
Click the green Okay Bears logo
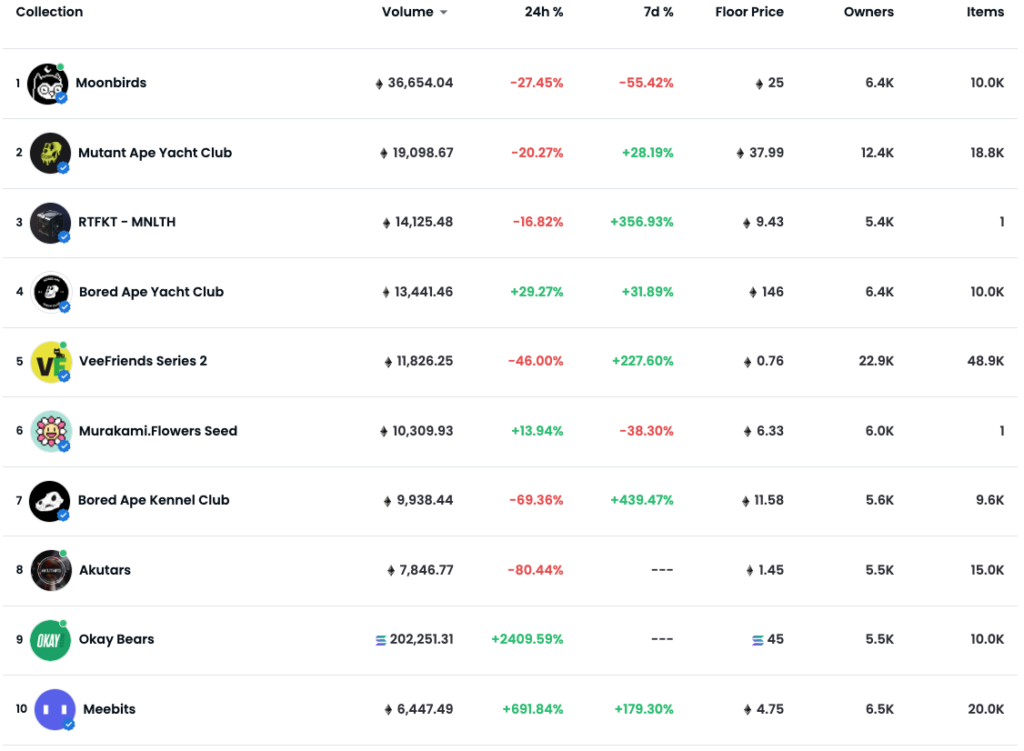point(50,640)
